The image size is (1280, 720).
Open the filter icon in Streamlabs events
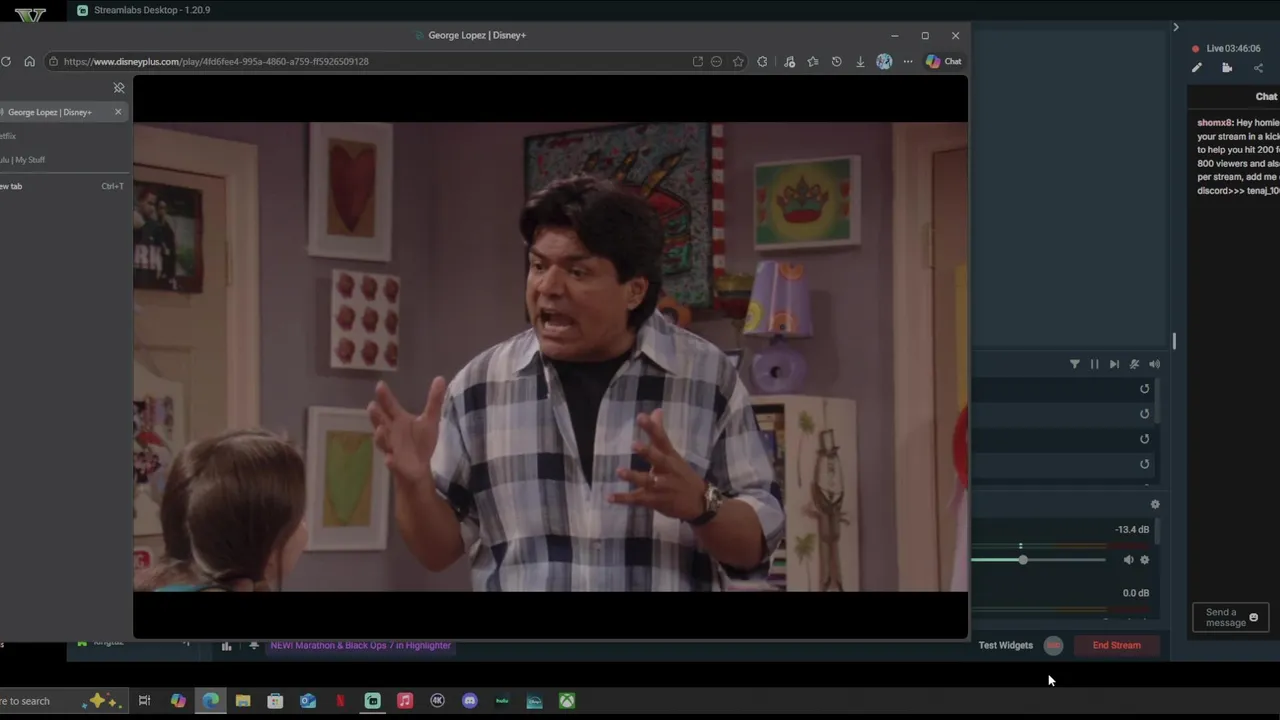point(1075,364)
